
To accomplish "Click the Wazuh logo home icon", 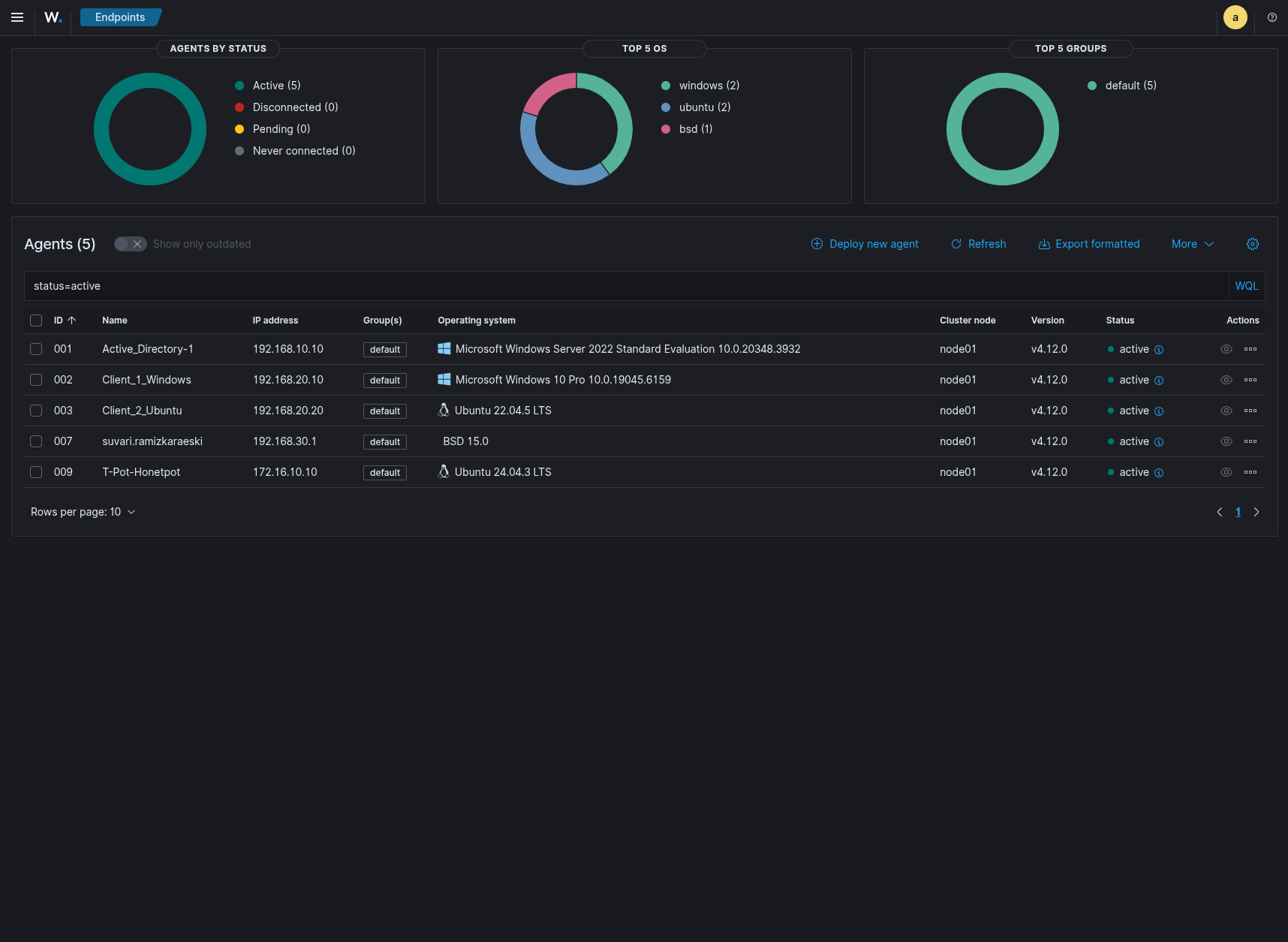I will point(53,17).
